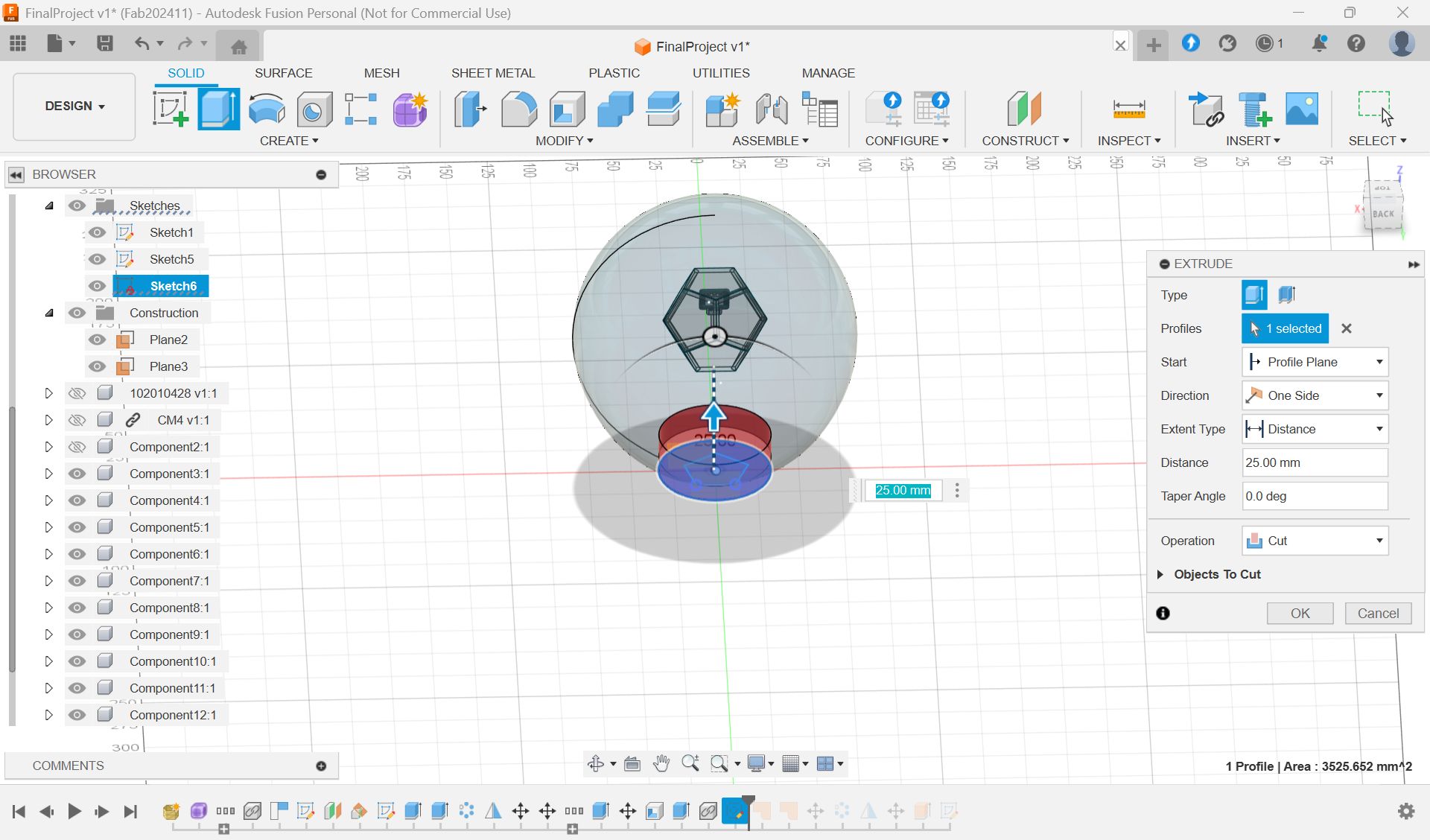Click the Taper Angle field
The height and width of the screenshot is (840, 1430).
pyautogui.click(x=1315, y=496)
